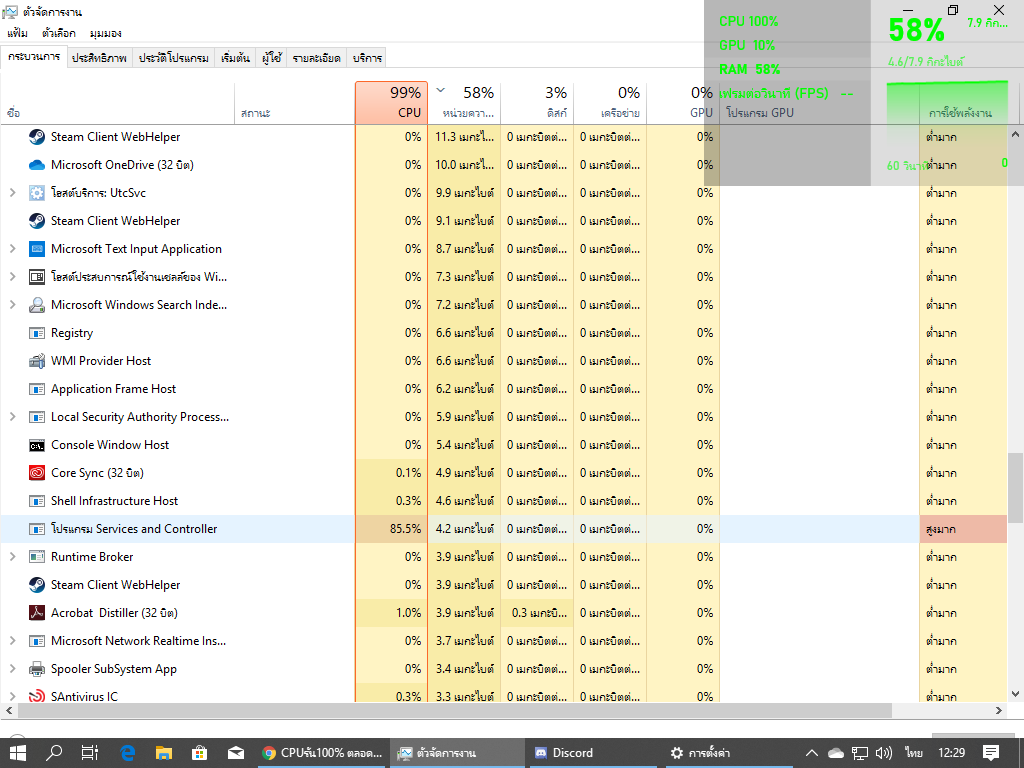
Task: Expand the Local Security Authority Process row
Action: coord(12,417)
